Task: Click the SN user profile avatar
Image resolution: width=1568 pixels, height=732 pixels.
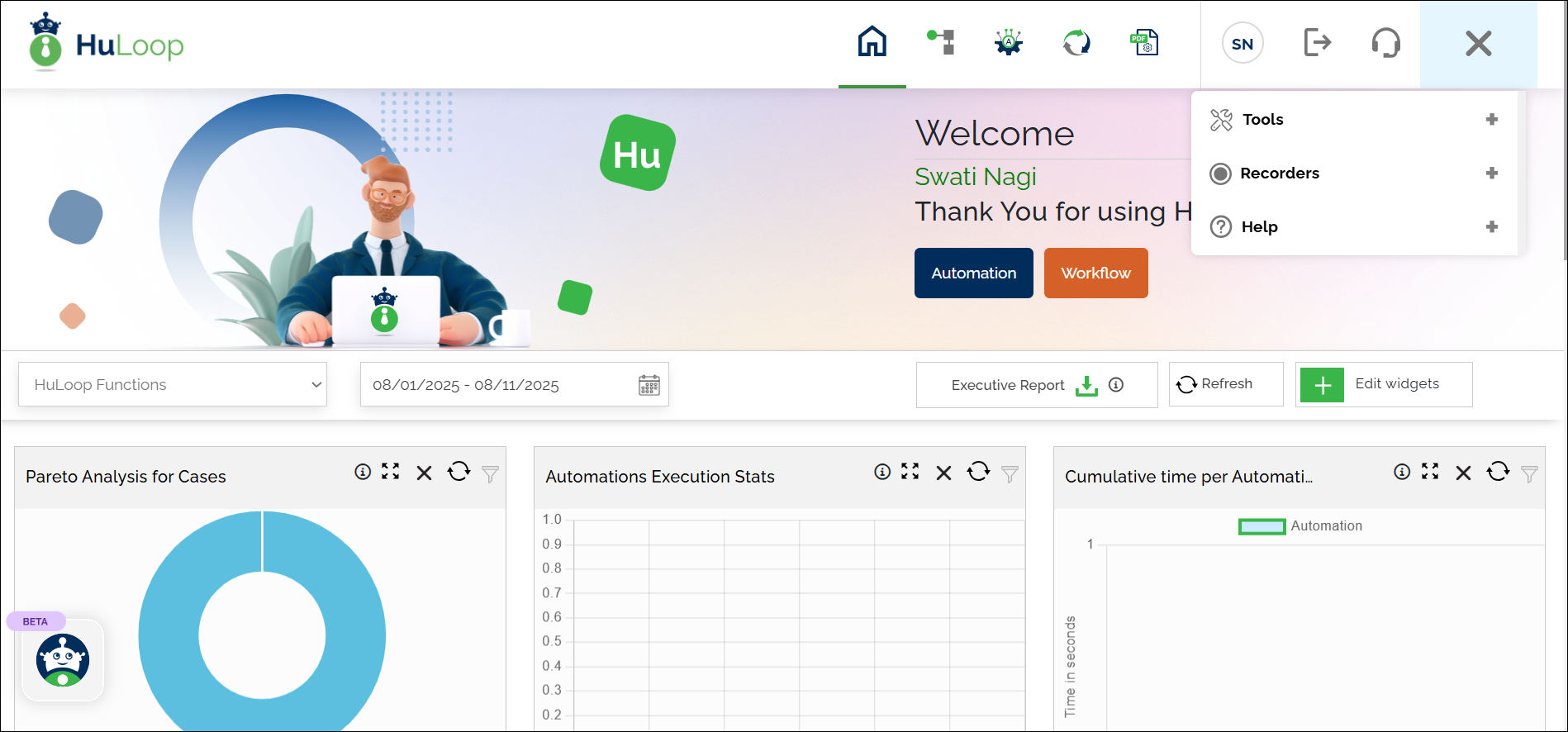Action: tap(1243, 44)
